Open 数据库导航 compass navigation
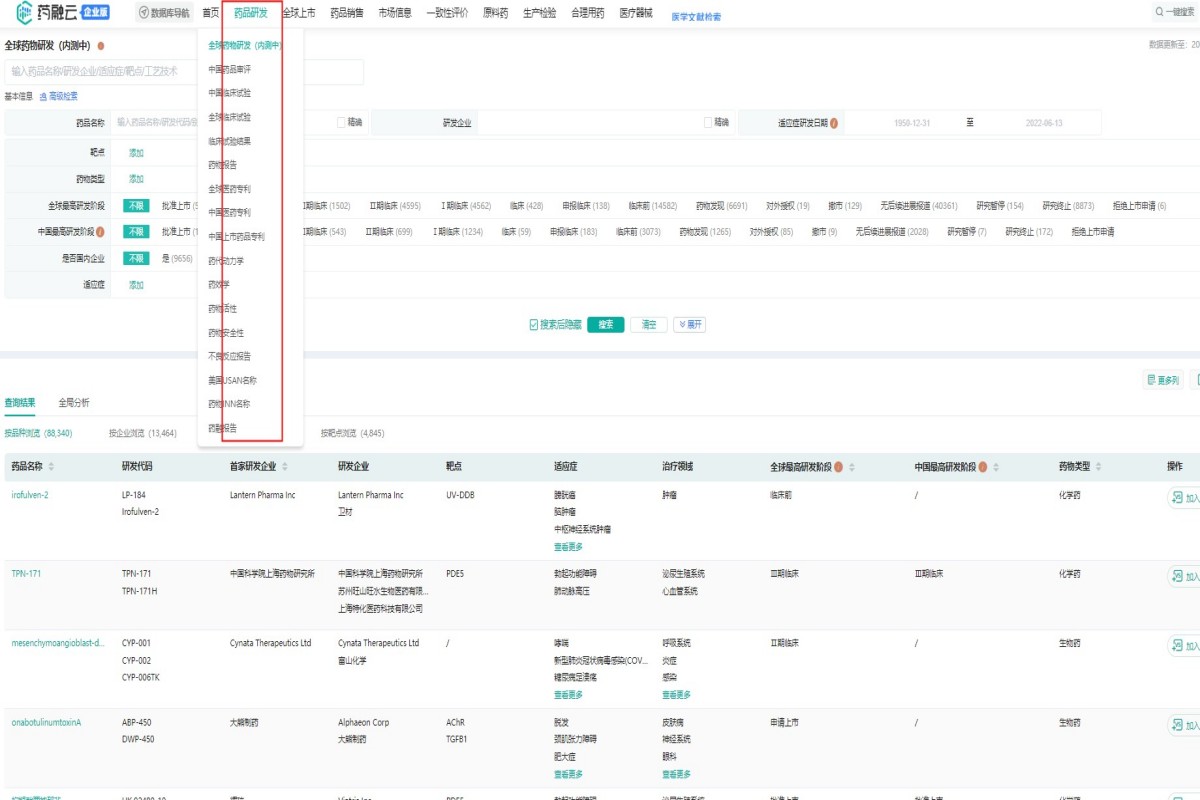 [145, 13]
